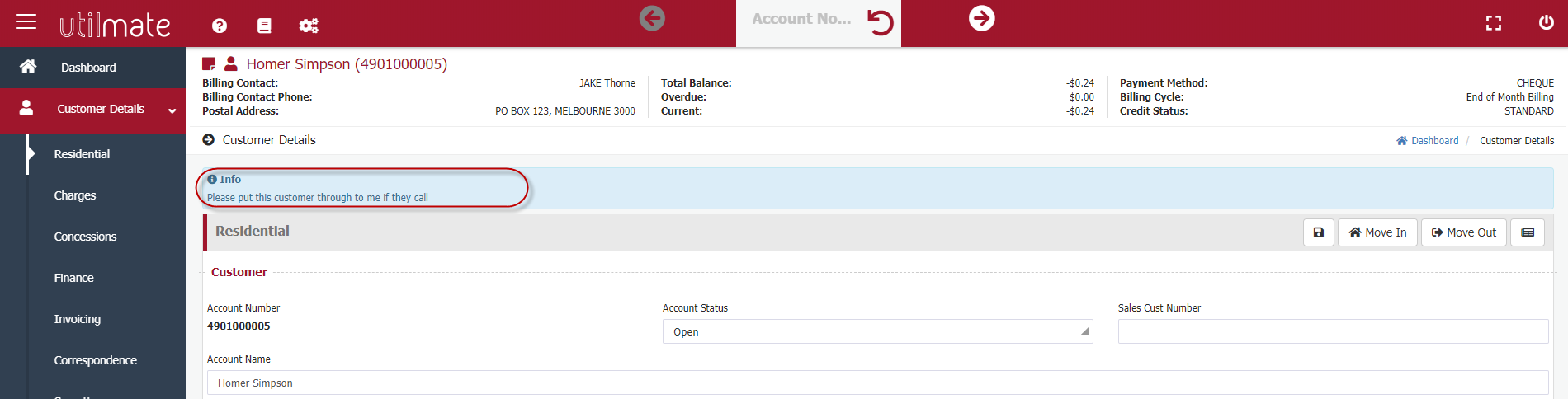Viewport: 1568px width, 399px height.
Task: Click the save disk button
Action: tap(1319, 232)
